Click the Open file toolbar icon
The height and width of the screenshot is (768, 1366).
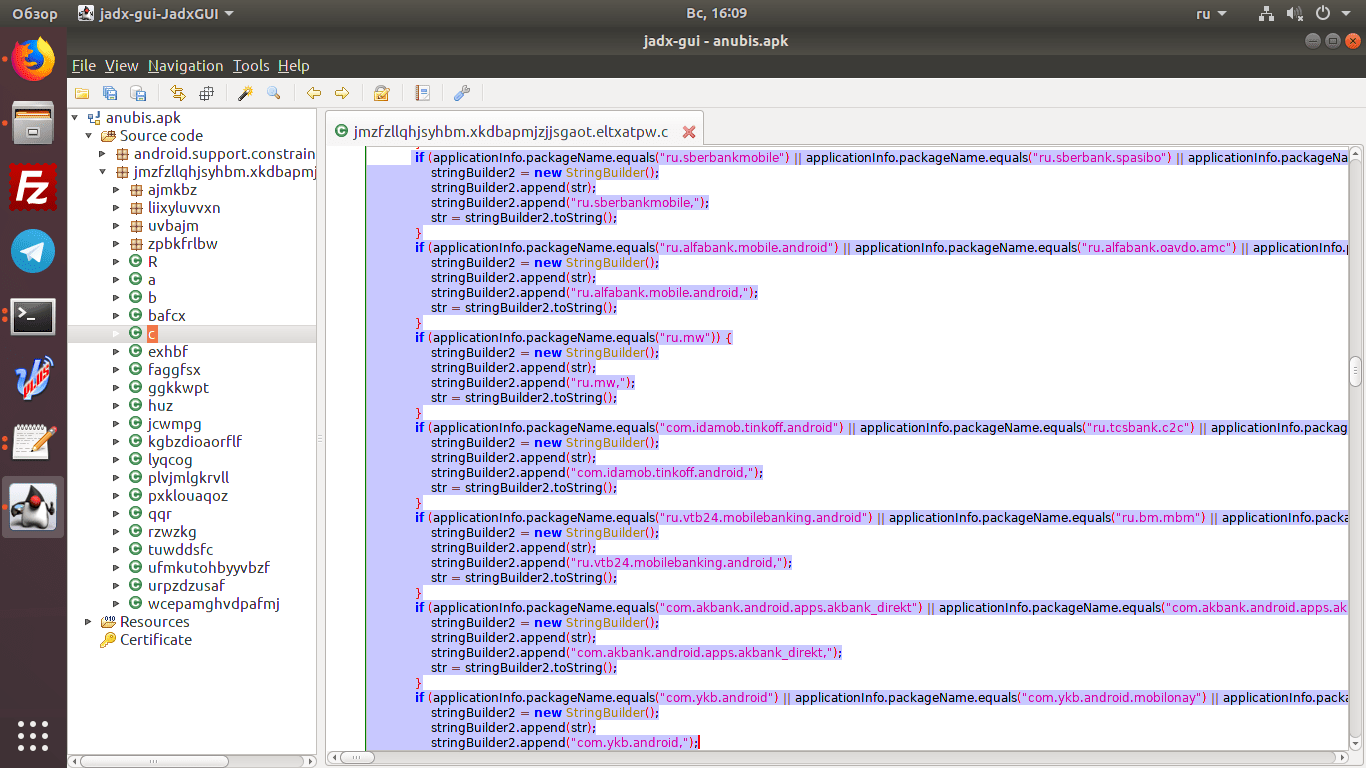(82, 93)
